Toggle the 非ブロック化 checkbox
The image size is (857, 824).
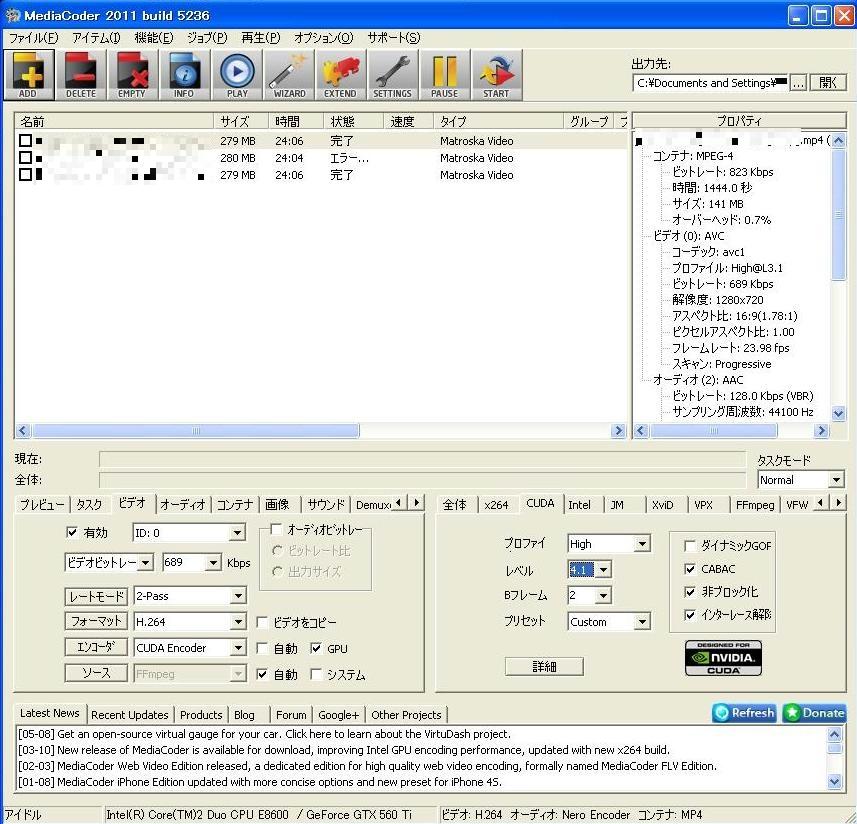[x=690, y=592]
